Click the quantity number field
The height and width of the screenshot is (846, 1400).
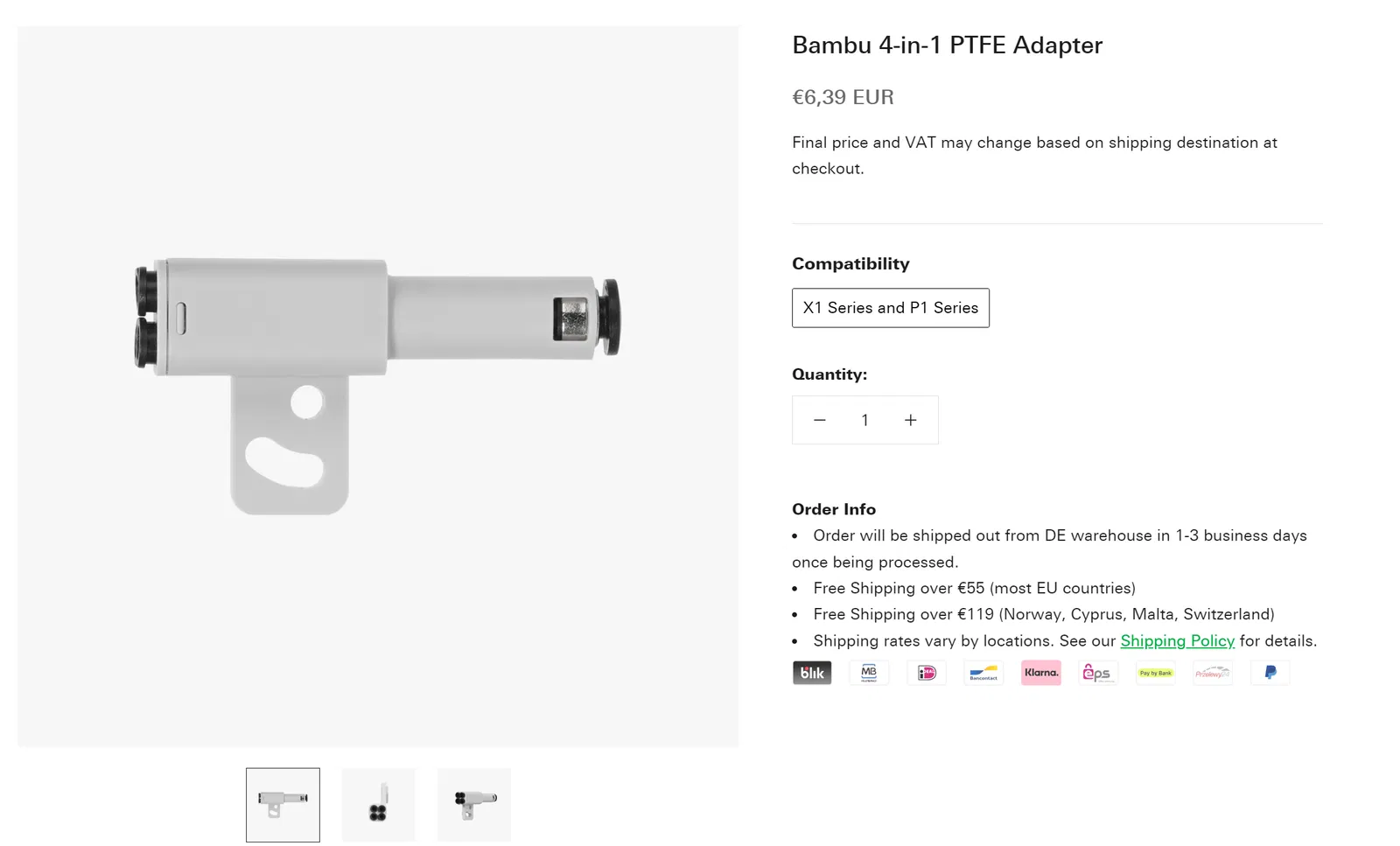864,421
